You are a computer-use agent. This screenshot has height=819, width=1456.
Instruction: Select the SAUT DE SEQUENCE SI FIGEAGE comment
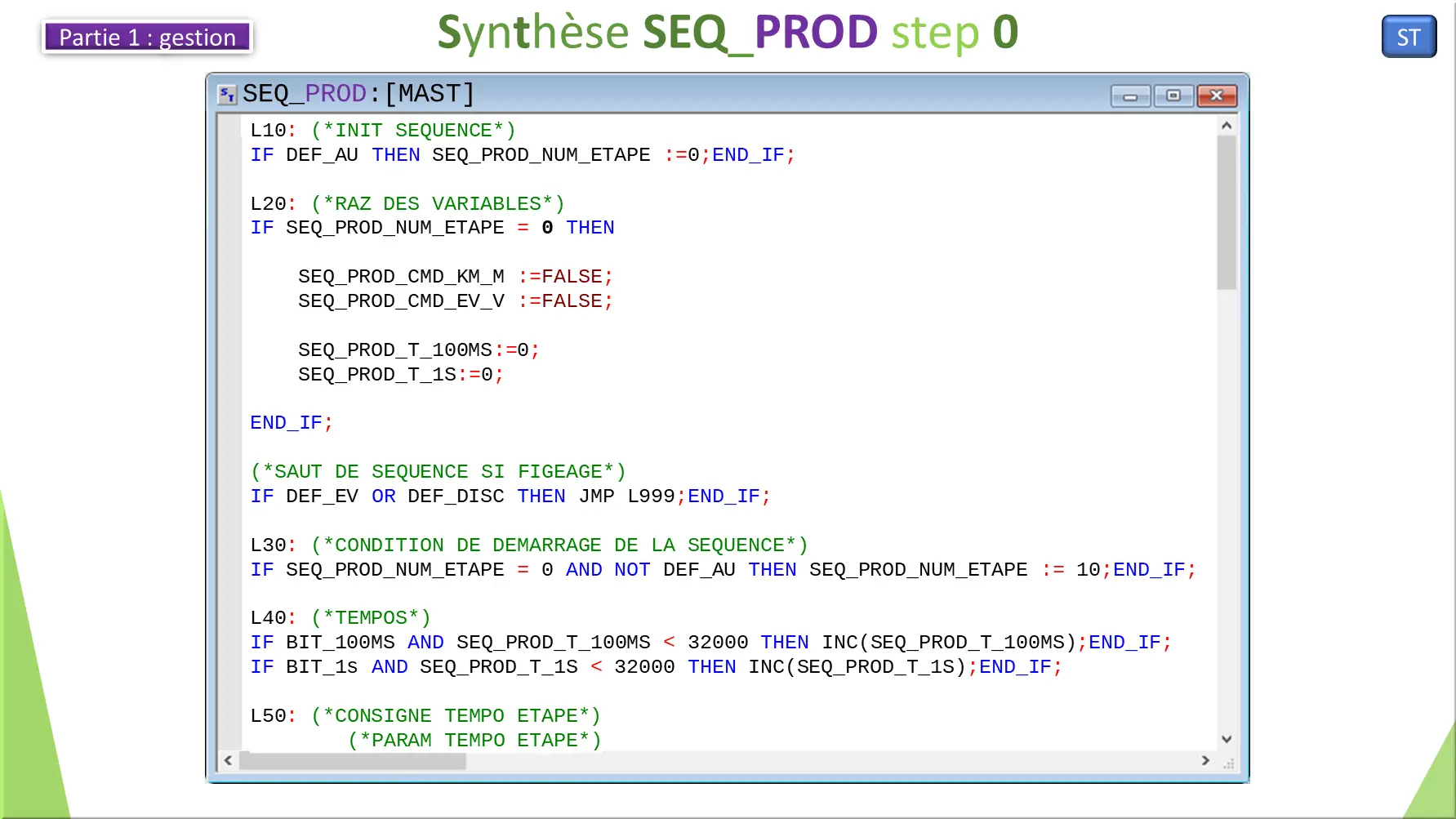[x=439, y=471]
